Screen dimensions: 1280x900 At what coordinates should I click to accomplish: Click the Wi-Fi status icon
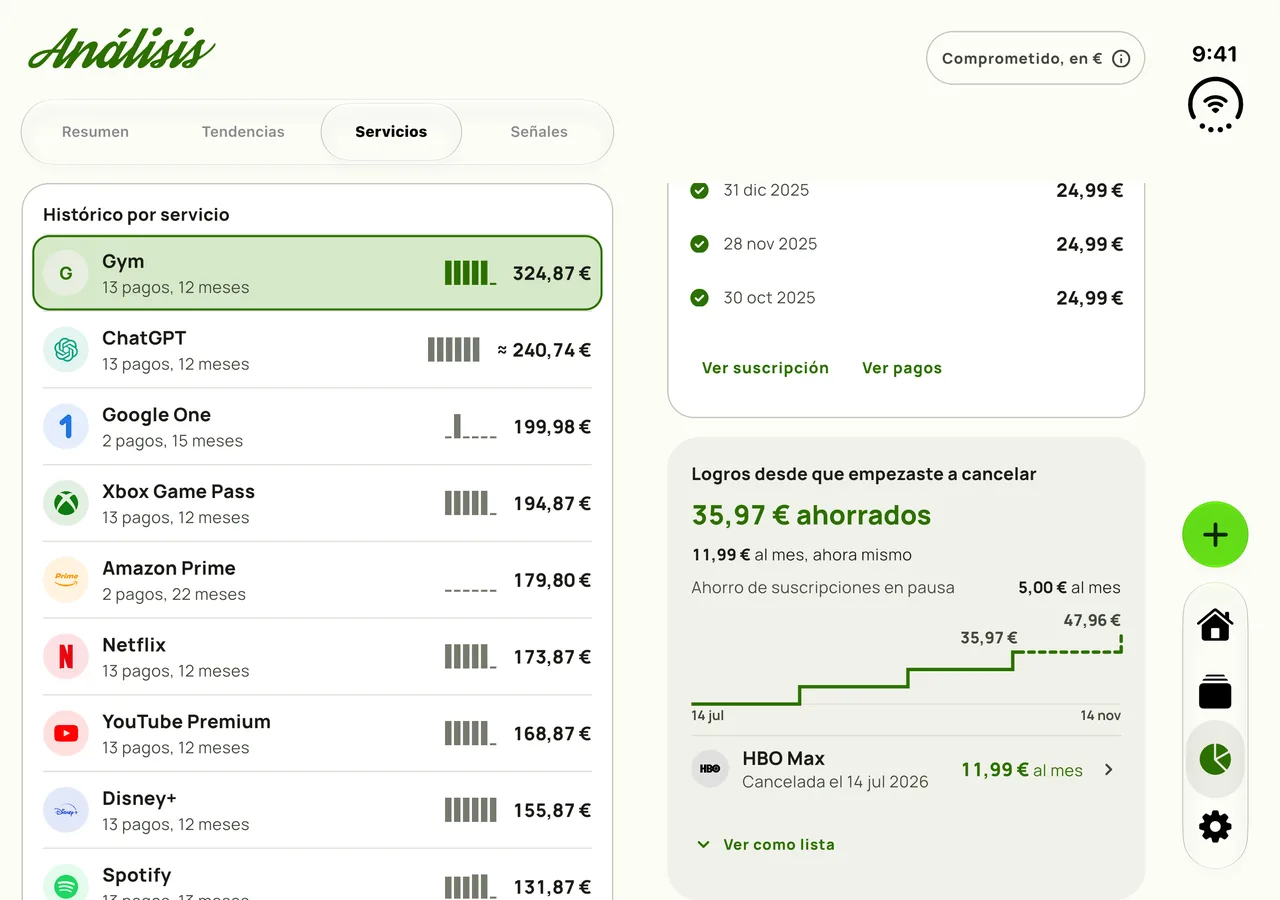click(1215, 104)
